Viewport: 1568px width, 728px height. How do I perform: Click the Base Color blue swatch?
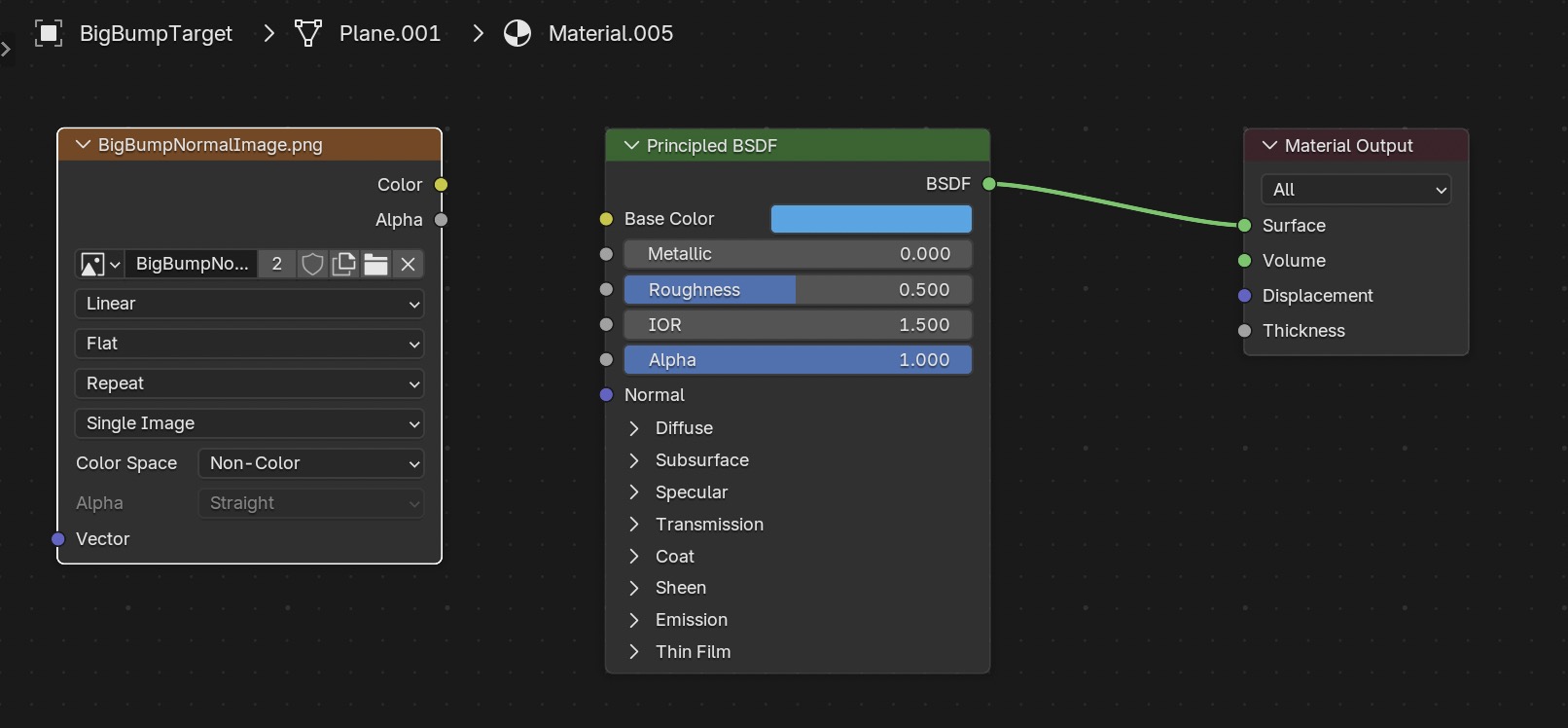pos(871,219)
